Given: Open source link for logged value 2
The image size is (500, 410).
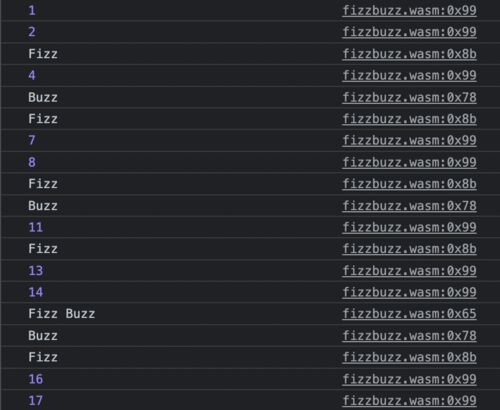Looking at the screenshot, I should [x=409, y=32].
